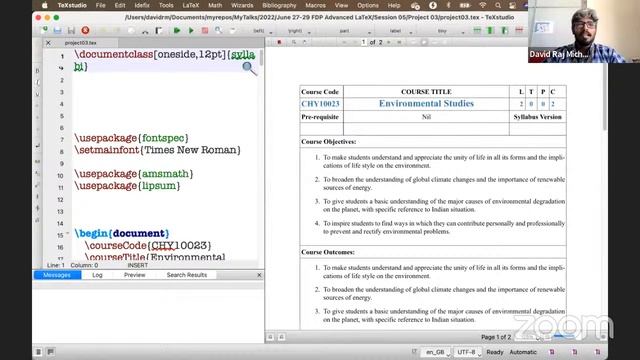Switch to the Messages tab
The width and height of the screenshot is (640, 360).
coord(57,275)
